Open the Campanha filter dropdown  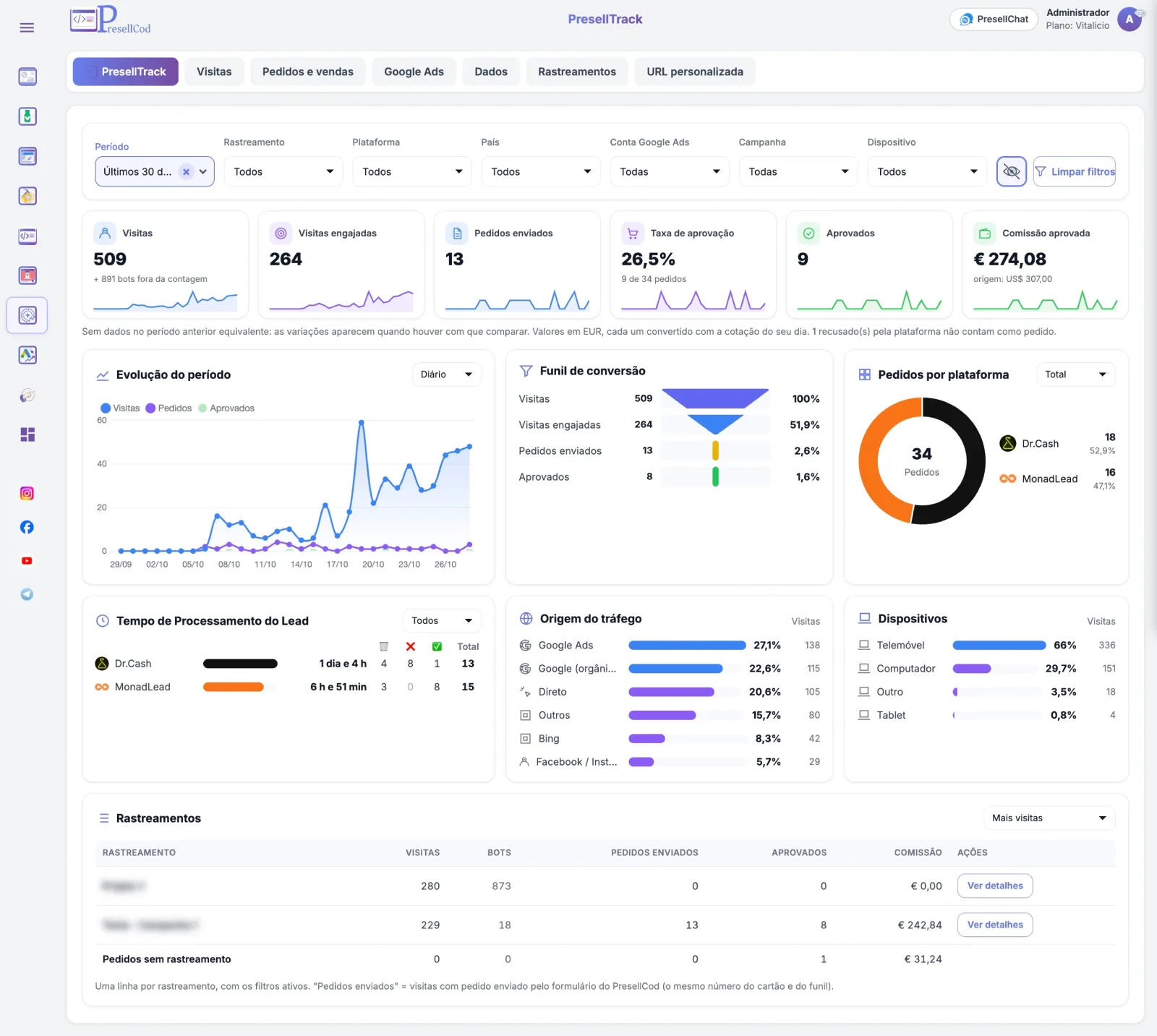[798, 171]
